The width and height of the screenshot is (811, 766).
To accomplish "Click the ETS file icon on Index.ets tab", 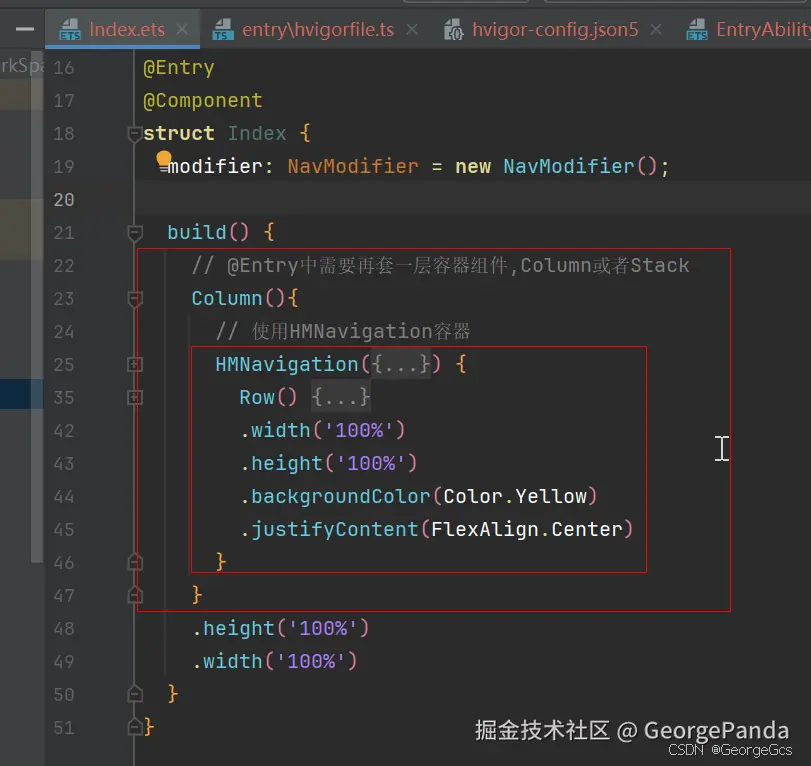I will [x=70, y=29].
